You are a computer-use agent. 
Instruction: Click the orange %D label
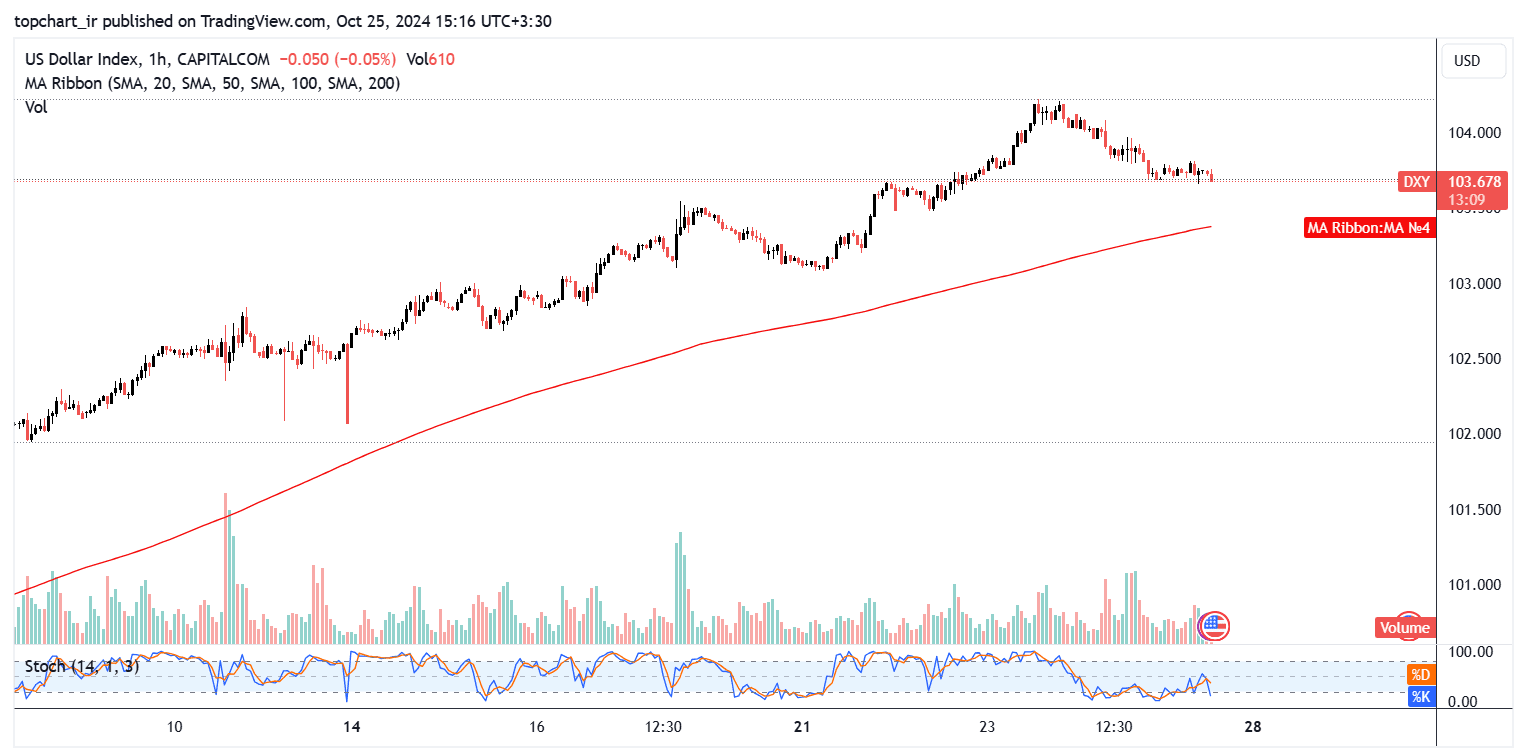point(1420,674)
